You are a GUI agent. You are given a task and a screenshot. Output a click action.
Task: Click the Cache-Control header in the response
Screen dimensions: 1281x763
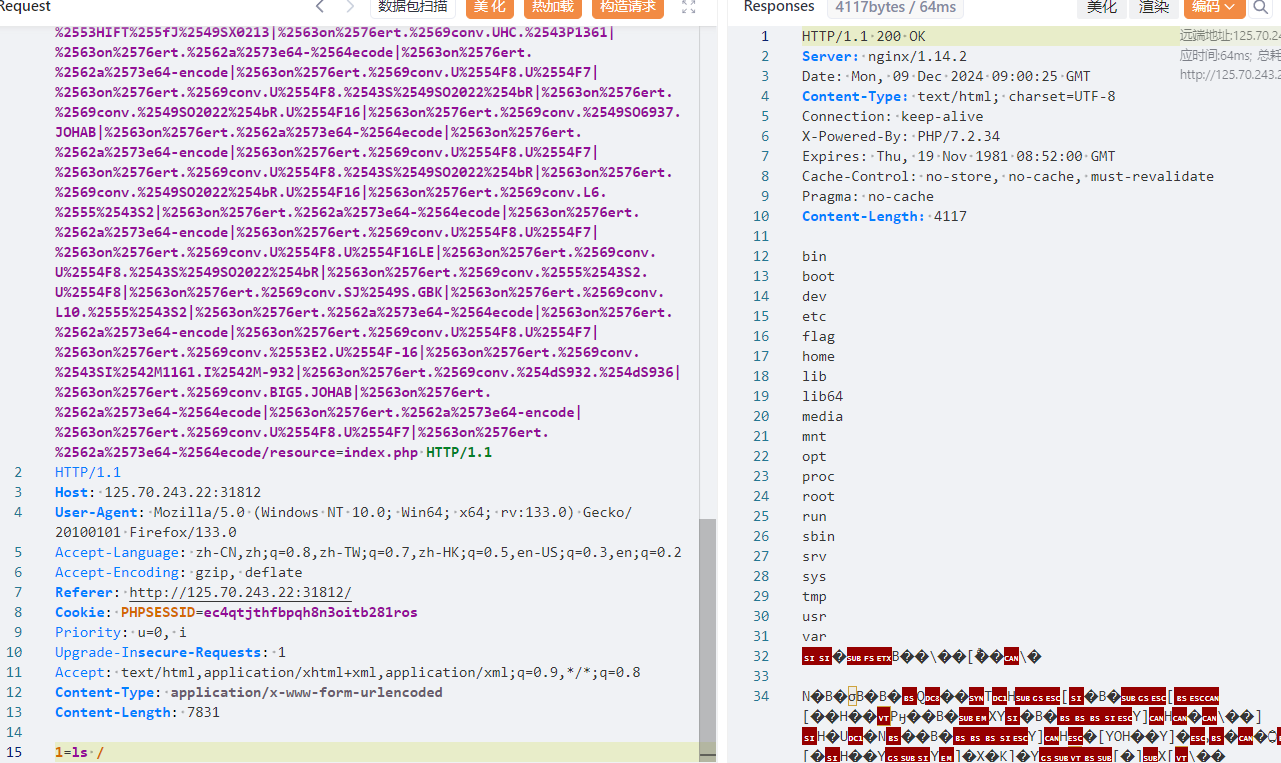[1008, 176]
